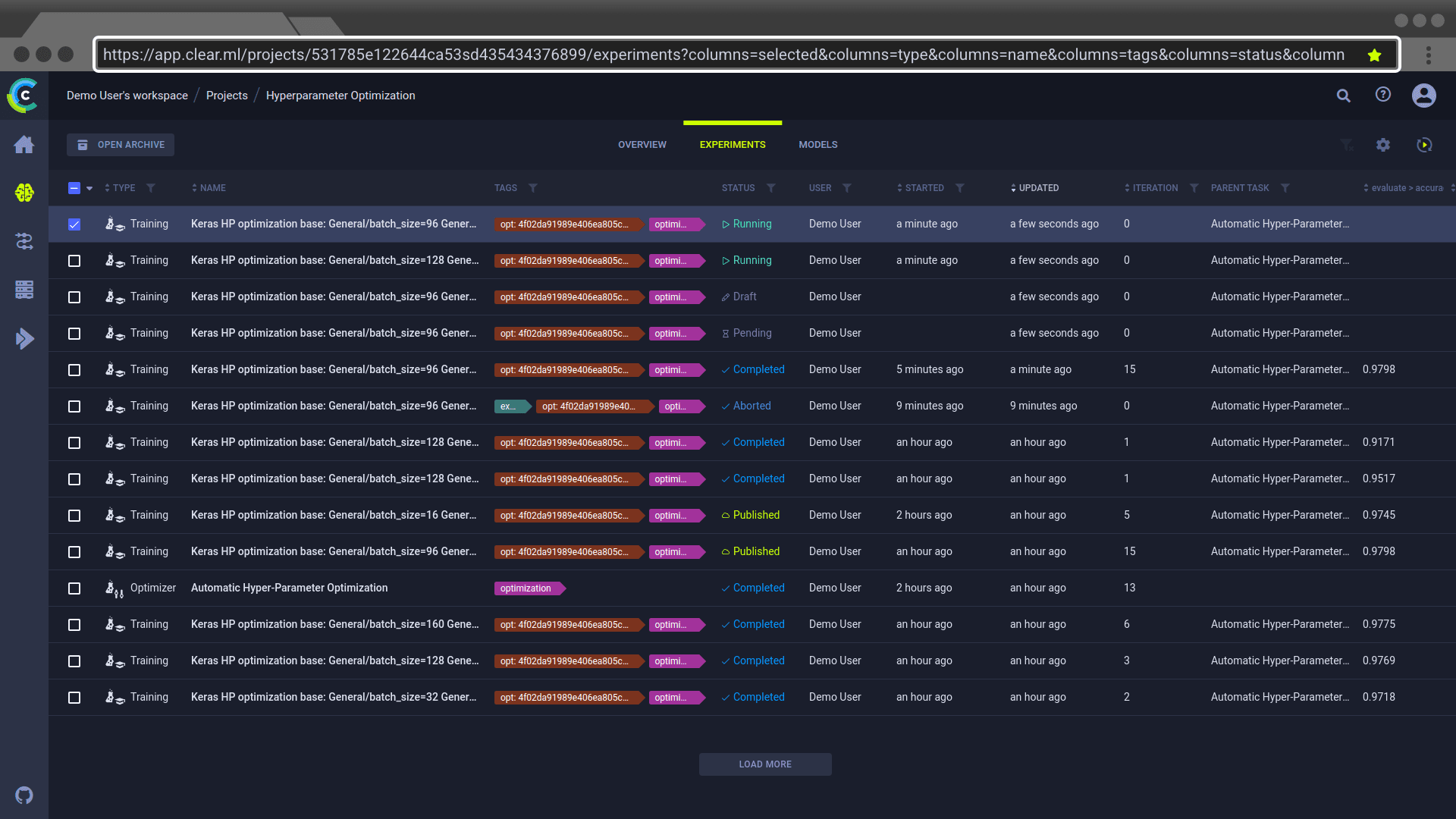Toggle the select-all header checkbox

point(74,188)
